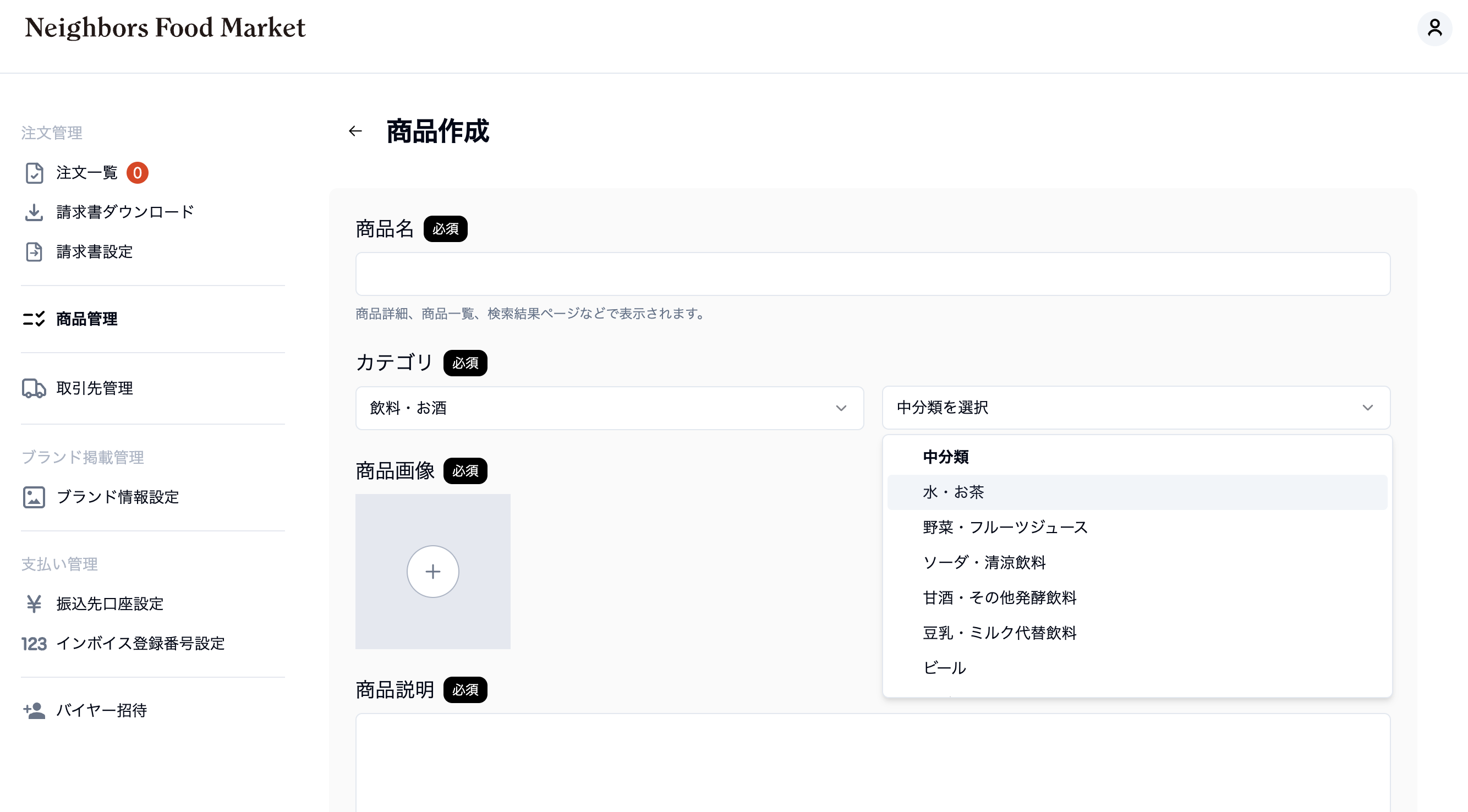Click the plus icon to add product image
The width and height of the screenshot is (1468, 812).
point(432,571)
